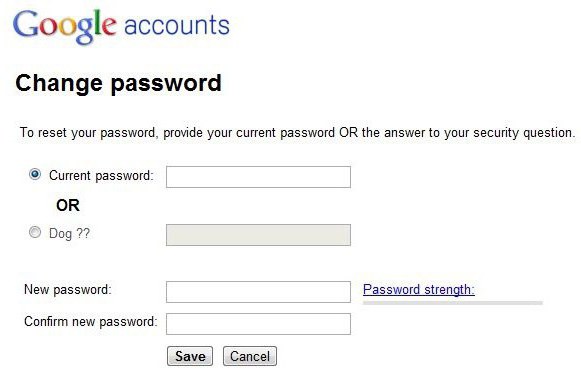Click the colorful Google logo

point(65,27)
